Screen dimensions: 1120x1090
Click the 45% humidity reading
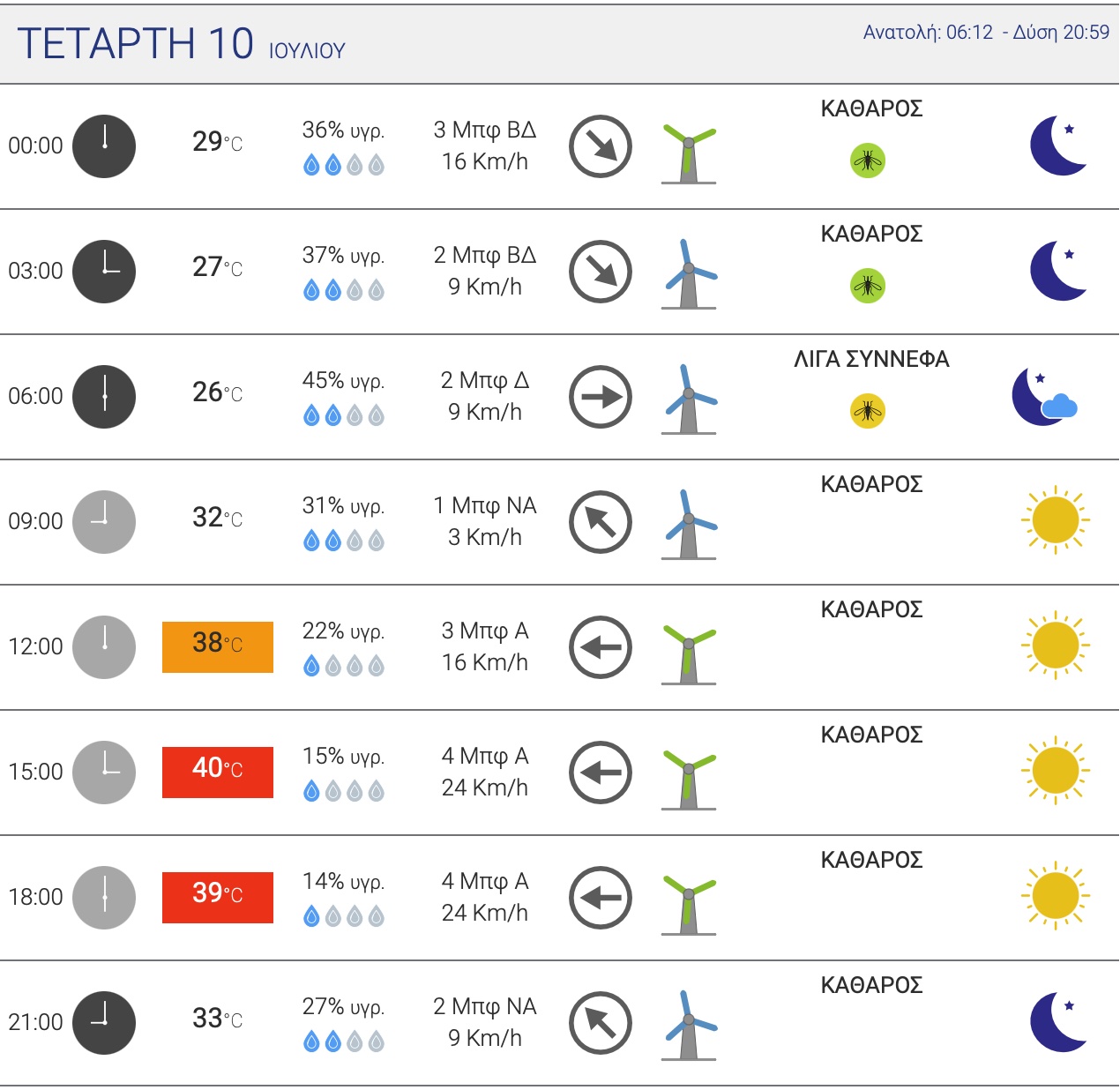(x=344, y=381)
